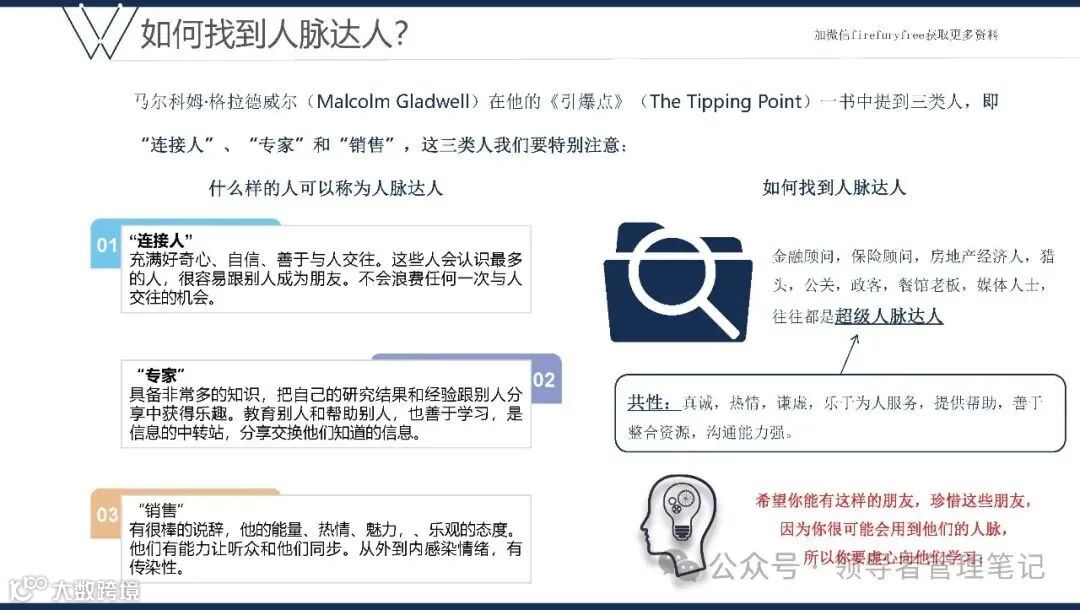
Task: Click the blue 01 number badge
Action: click(106, 244)
